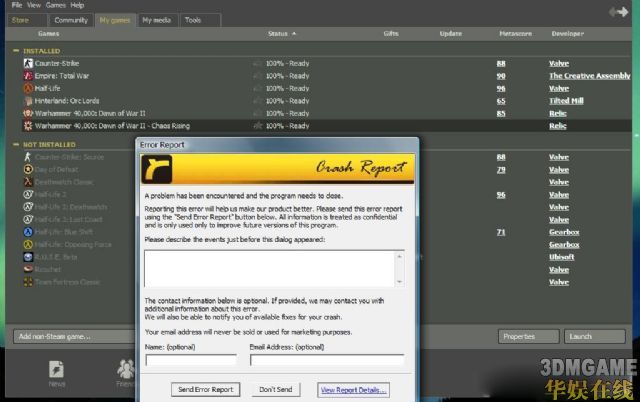Click the Day of Defeat game icon
The height and width of the screenshot is (402, 640).
pyautogui.click(x=28, y=169)
